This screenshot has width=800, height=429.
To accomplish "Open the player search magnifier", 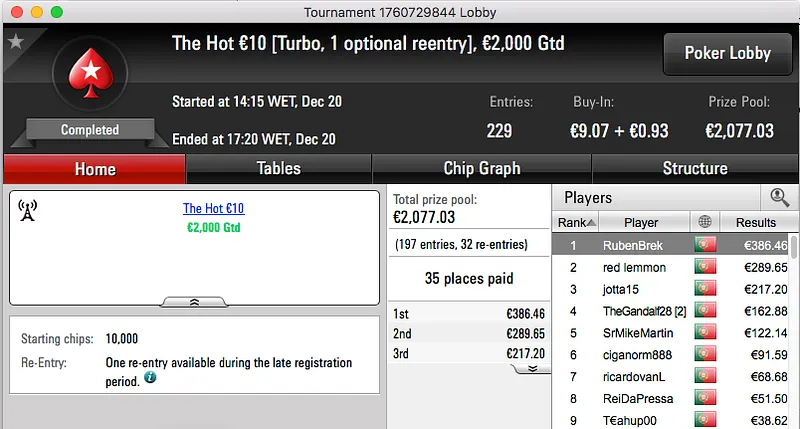I will tap(779, 198).
